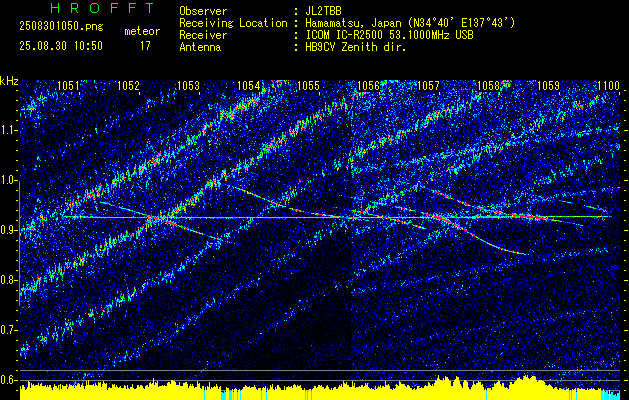Click time marker 1052

click(x=128, y=86)
